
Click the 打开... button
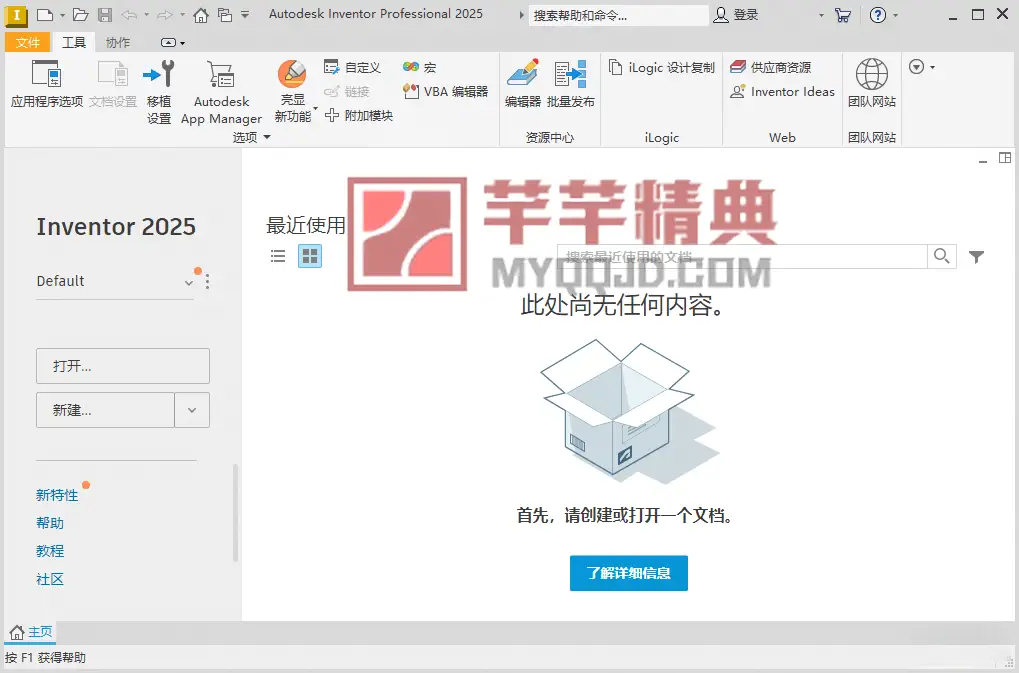pyautogui.click(x=123, y=366)
